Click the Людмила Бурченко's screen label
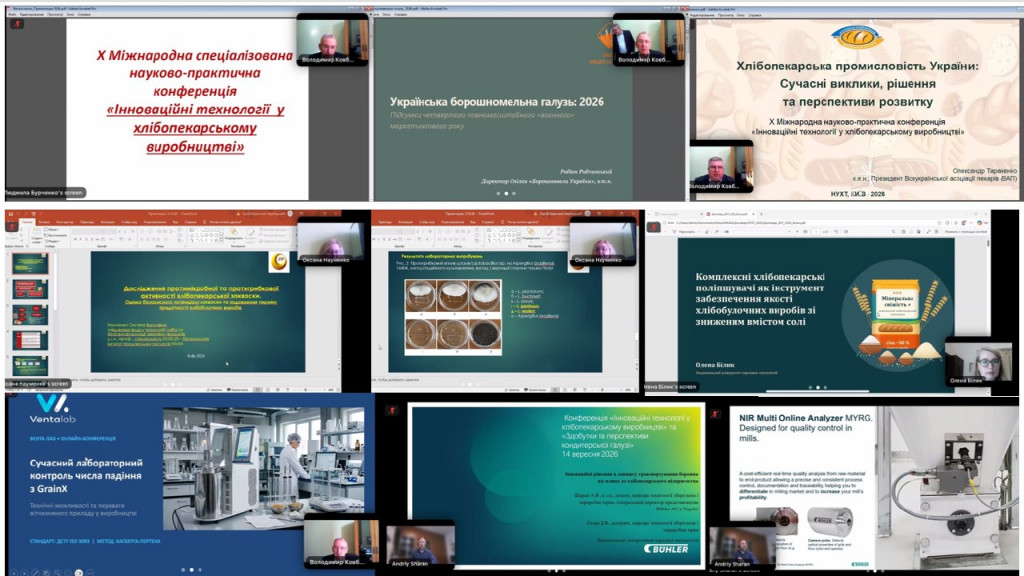 [44, 193]
